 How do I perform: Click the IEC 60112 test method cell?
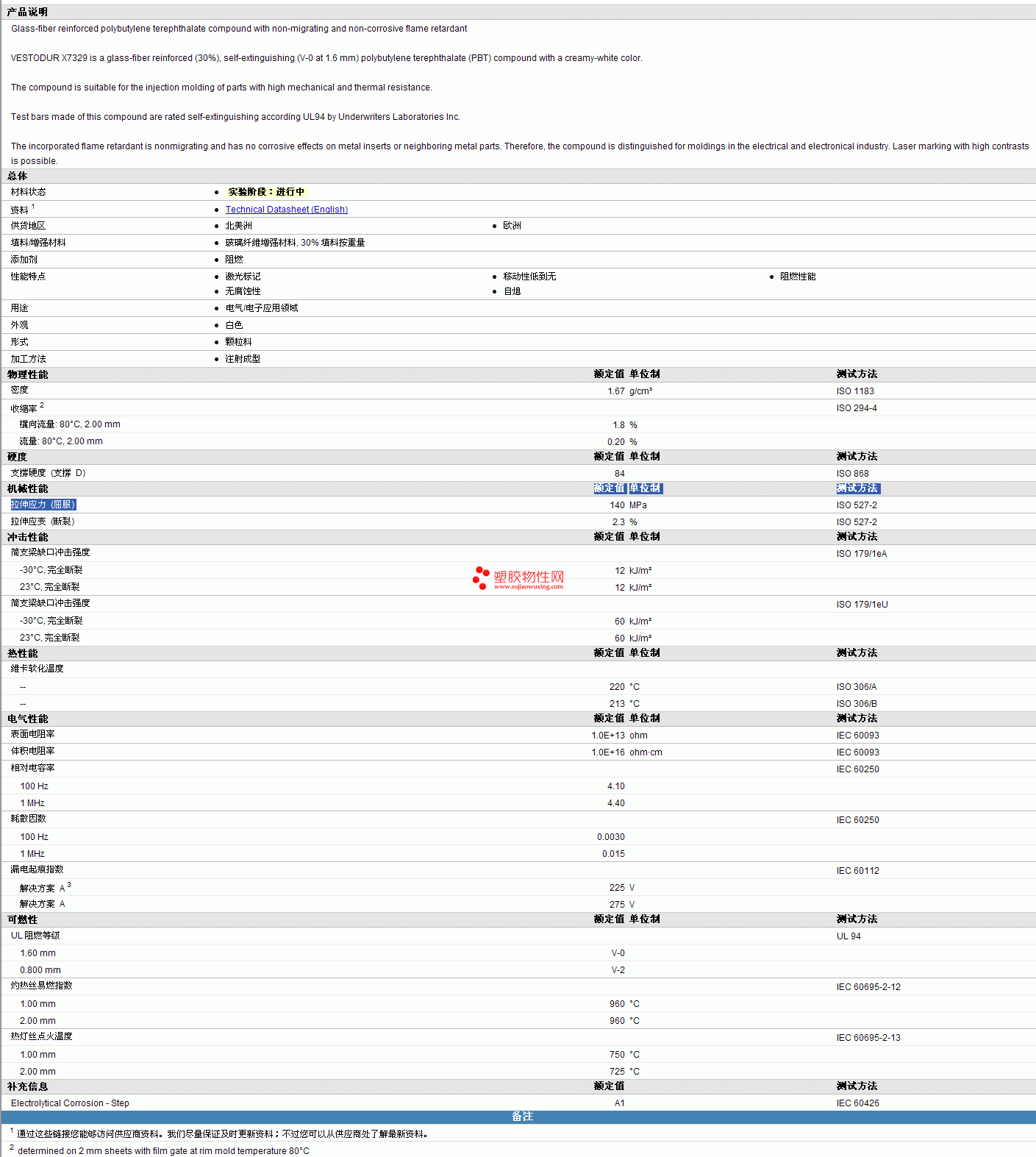pyautogui.click(x=857, y=871)
